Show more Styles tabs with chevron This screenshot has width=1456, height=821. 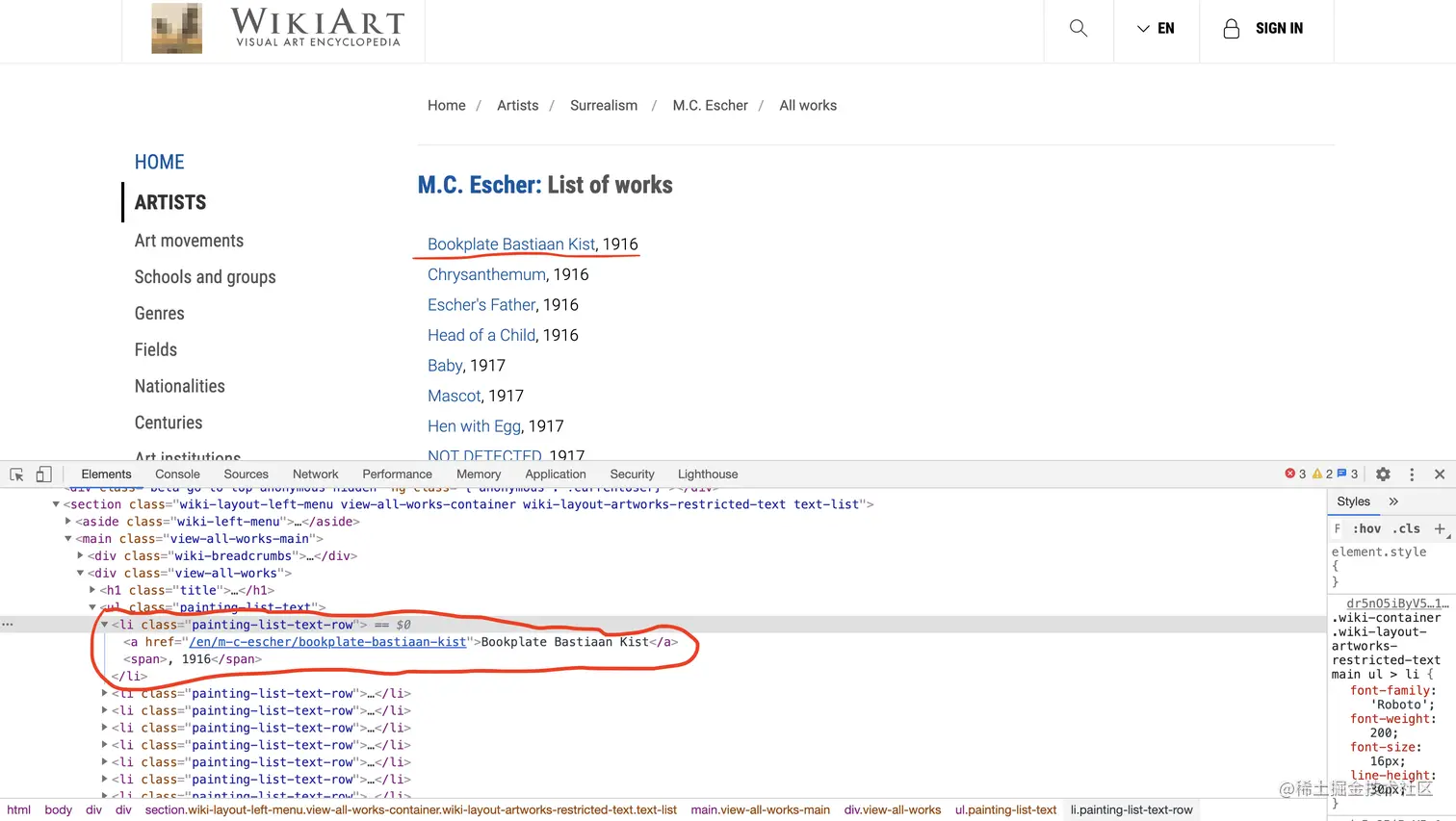(x=1392, y=501)
